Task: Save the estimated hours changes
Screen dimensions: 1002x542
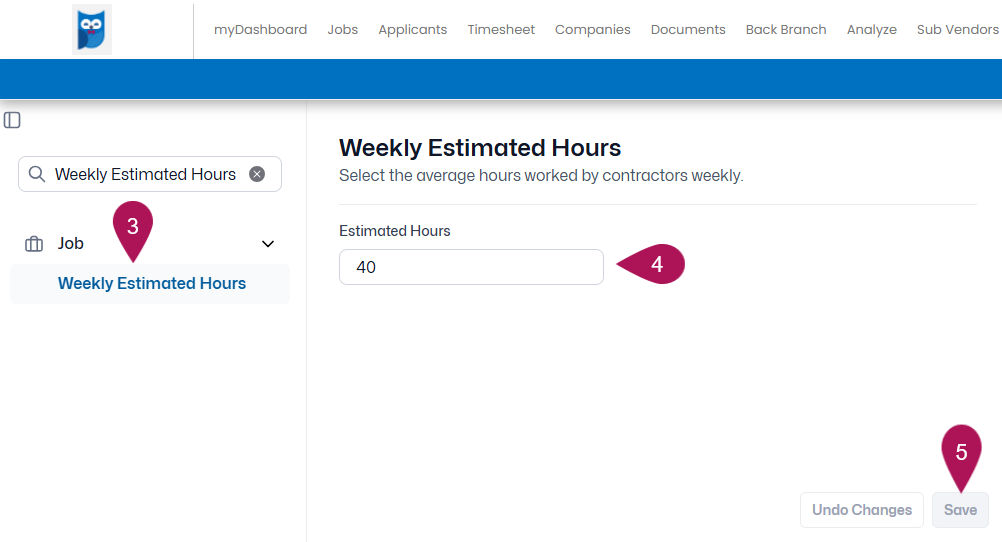Action: coord(960,510)
